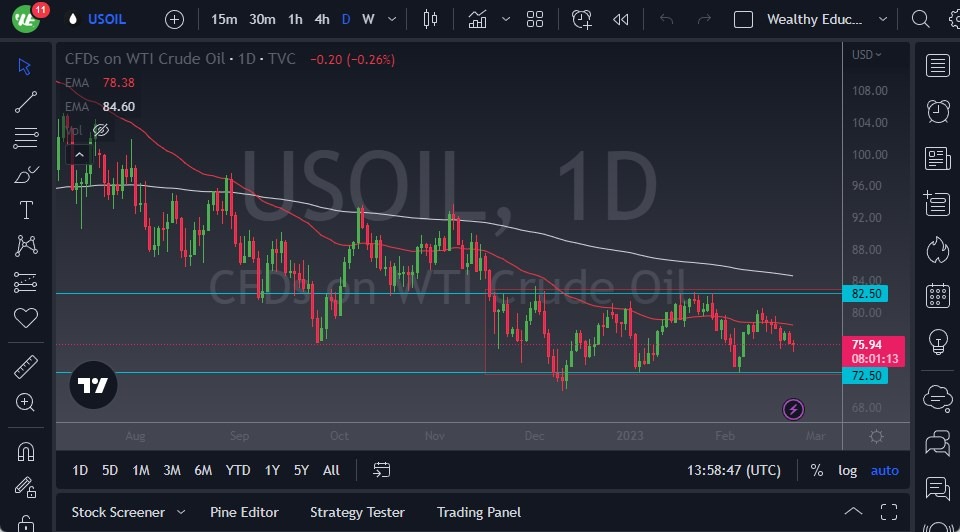The width and height of the screenshot is (960, 532).
Task: Select the trend line drawing tool
Action: (26, 101)
